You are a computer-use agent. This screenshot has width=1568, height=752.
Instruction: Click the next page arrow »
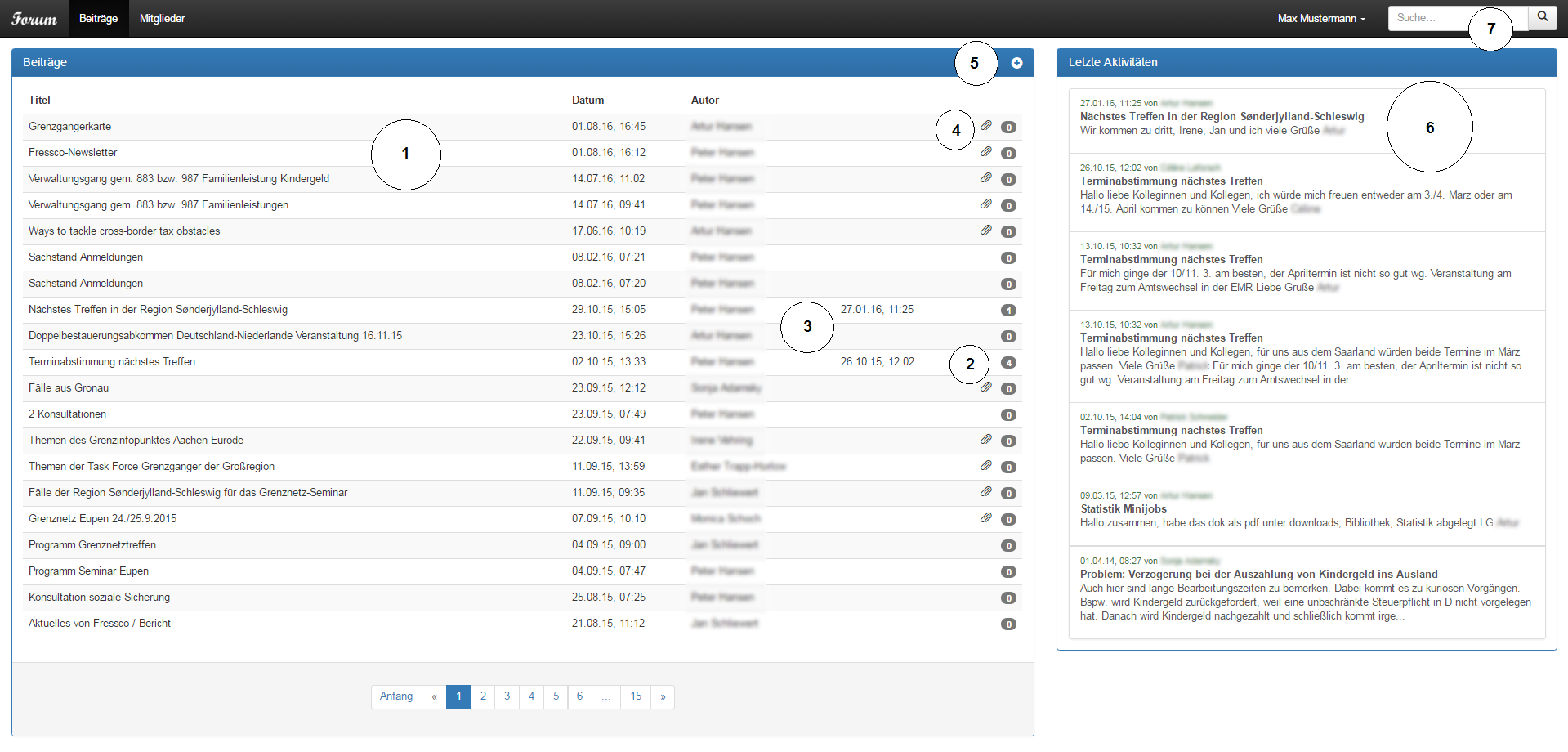pyautogui.click(x=663, y=696)
